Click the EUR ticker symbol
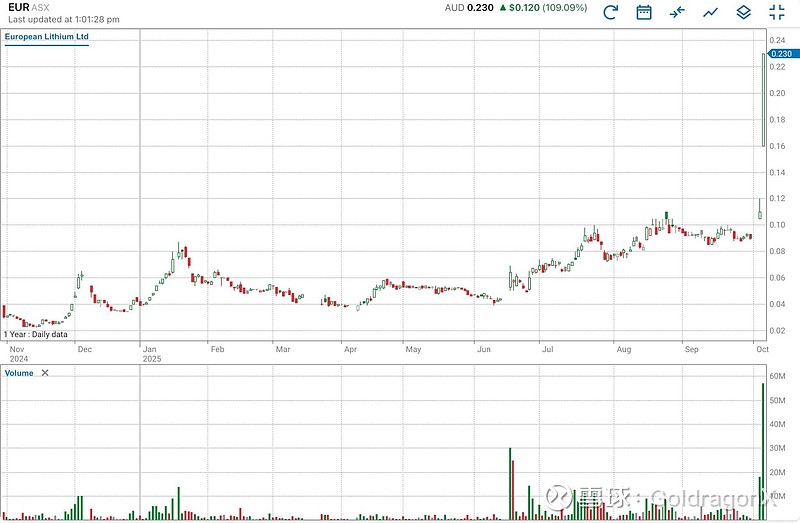Viewport: 800px width, 523px height. [18, 7]
